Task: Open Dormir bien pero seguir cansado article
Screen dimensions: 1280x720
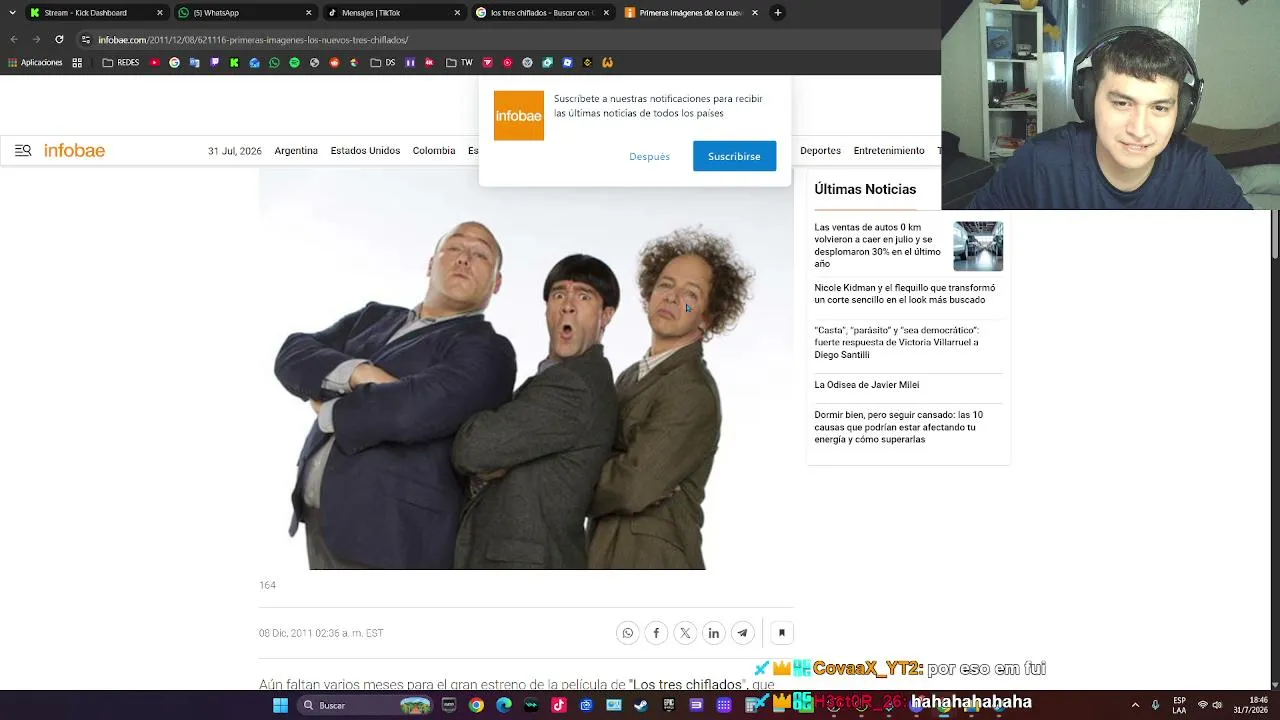Action: tap(898, 427)
